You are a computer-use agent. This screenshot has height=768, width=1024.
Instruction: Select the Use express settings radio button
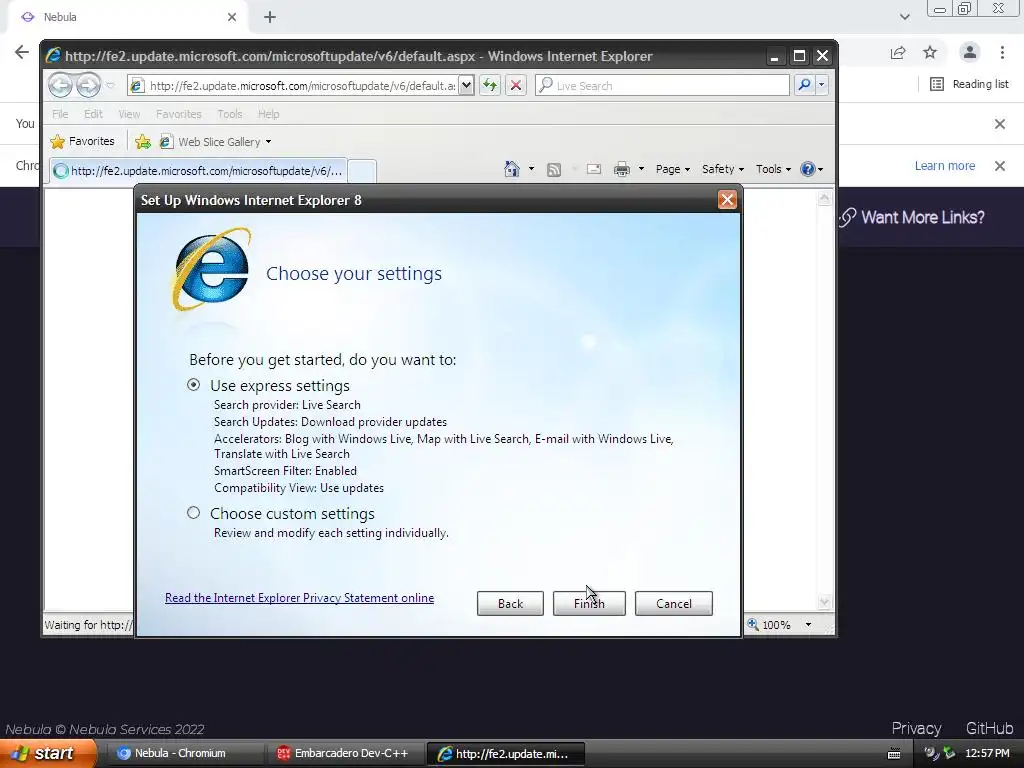click(x=193, y=385)
